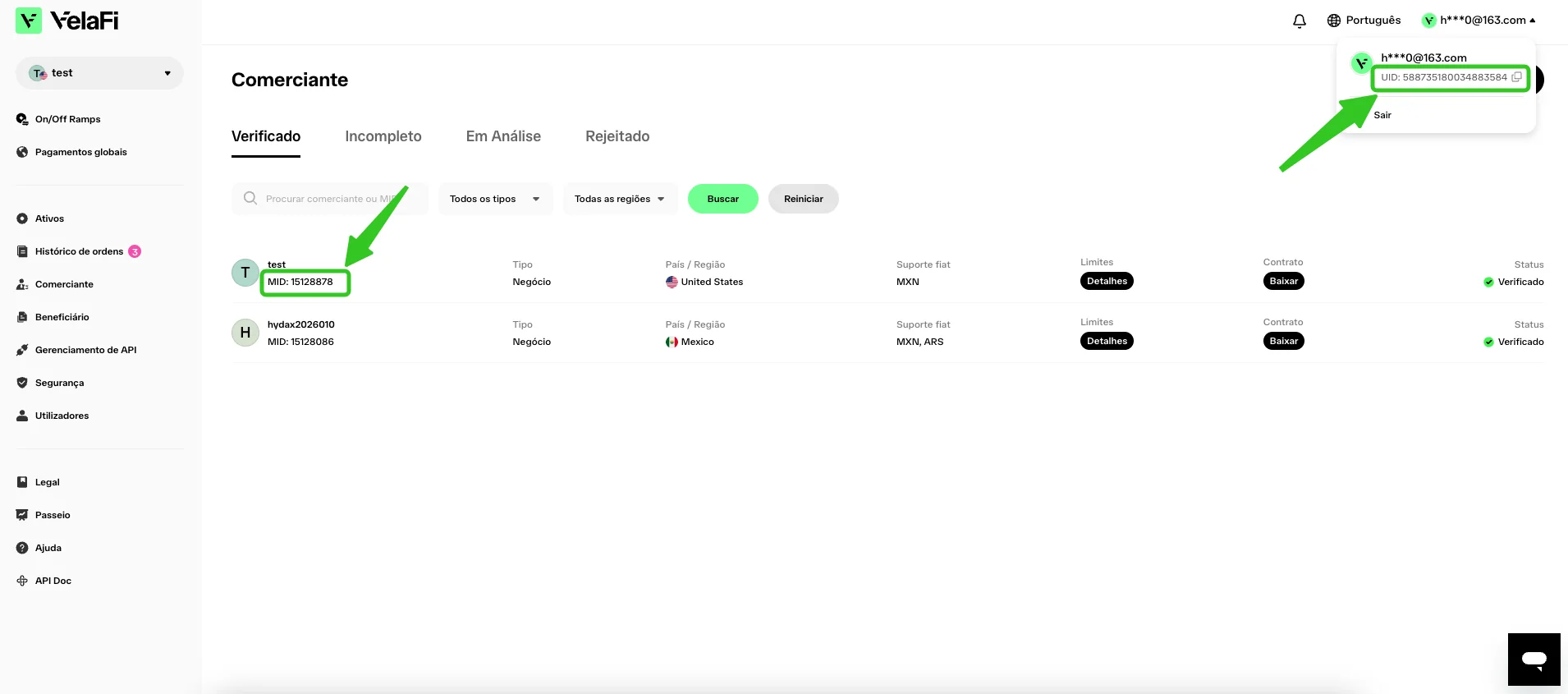Image resolution: width=1568 pixels, height=694 pixels.
Task: Click the H avatar of hydax2026010
Action: point(245,333)
